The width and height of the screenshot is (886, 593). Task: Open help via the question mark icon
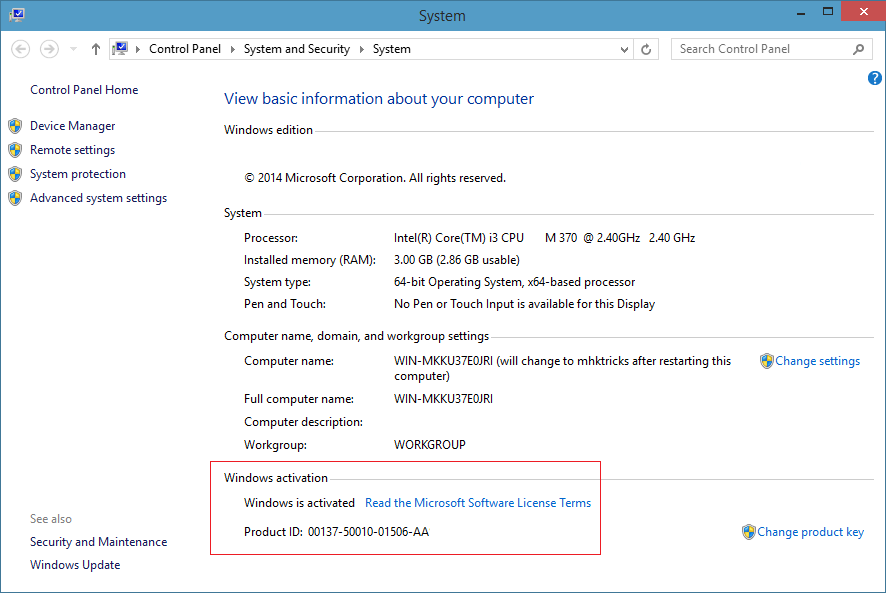[x=873, y=77]
